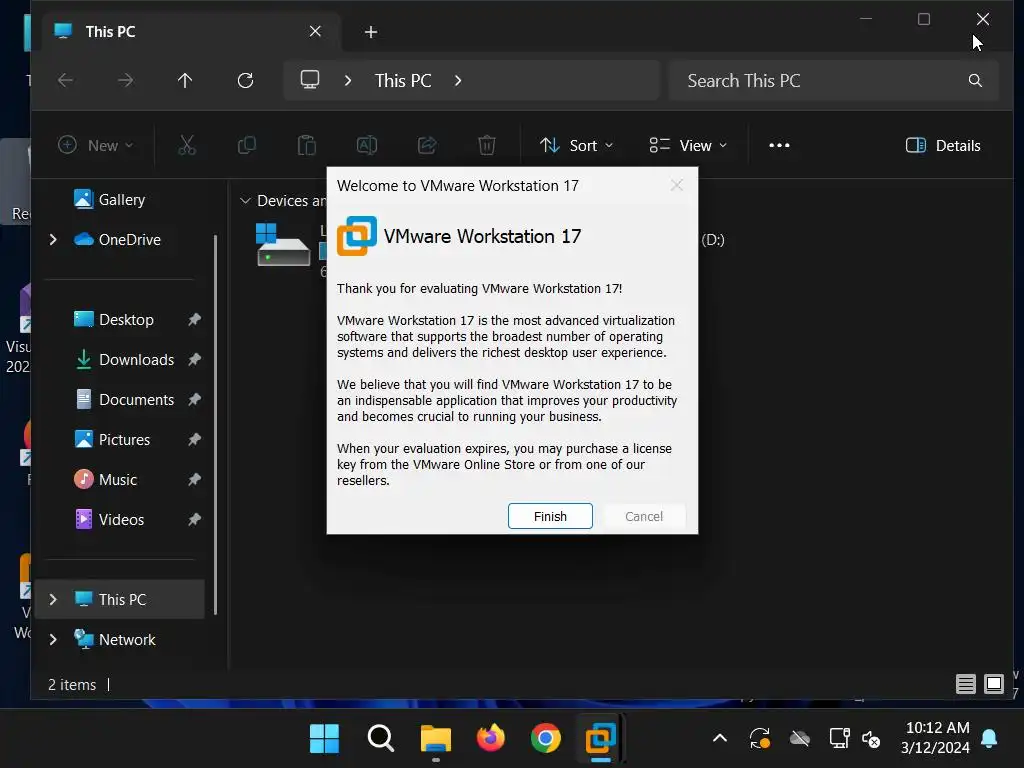Unpin Desktop using its pin icon
The image size is (1024, 768).
click(194, 319)
